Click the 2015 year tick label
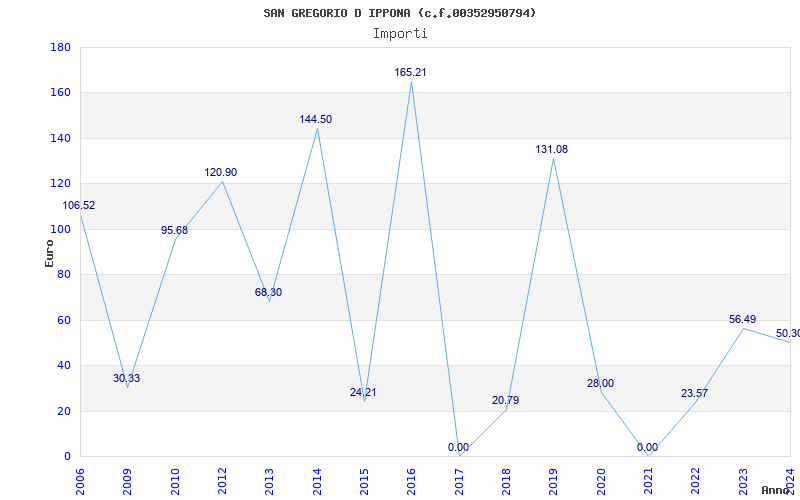Viewport: 800px width, 500px height. (364, 481)
